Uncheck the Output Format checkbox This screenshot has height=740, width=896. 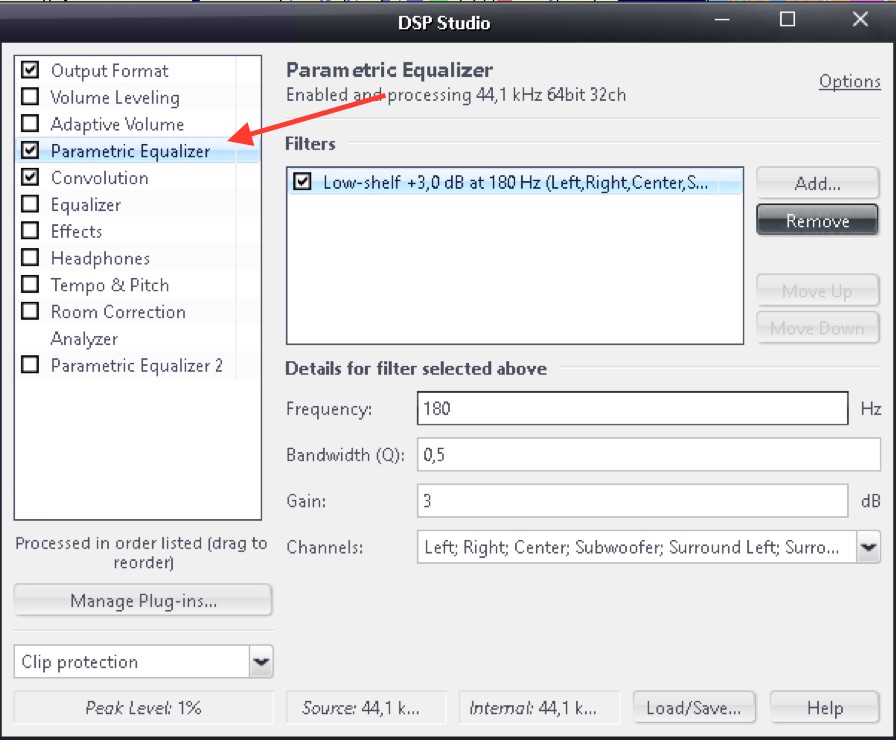(x=30, y=70)
